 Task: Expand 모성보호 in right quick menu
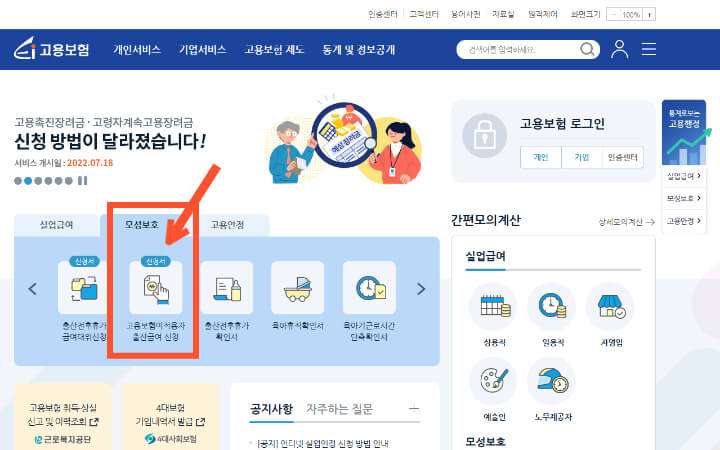(684, 198)
